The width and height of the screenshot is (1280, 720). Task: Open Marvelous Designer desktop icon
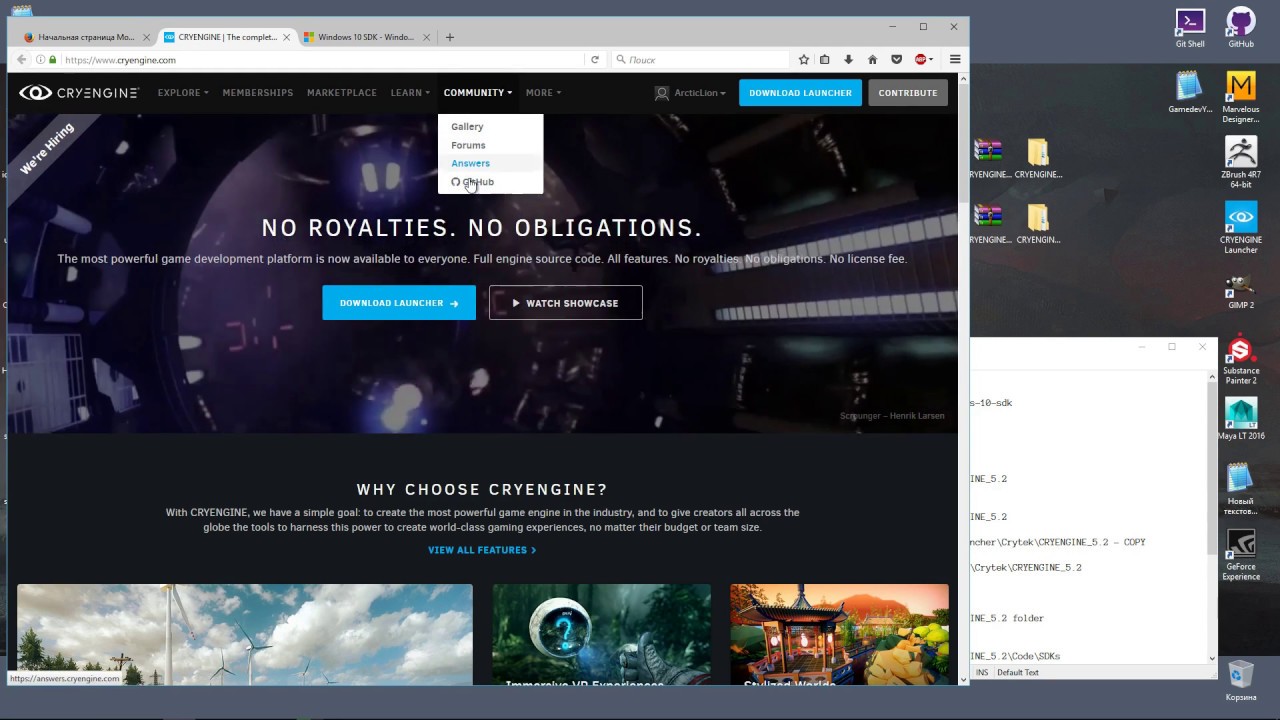1241,98
